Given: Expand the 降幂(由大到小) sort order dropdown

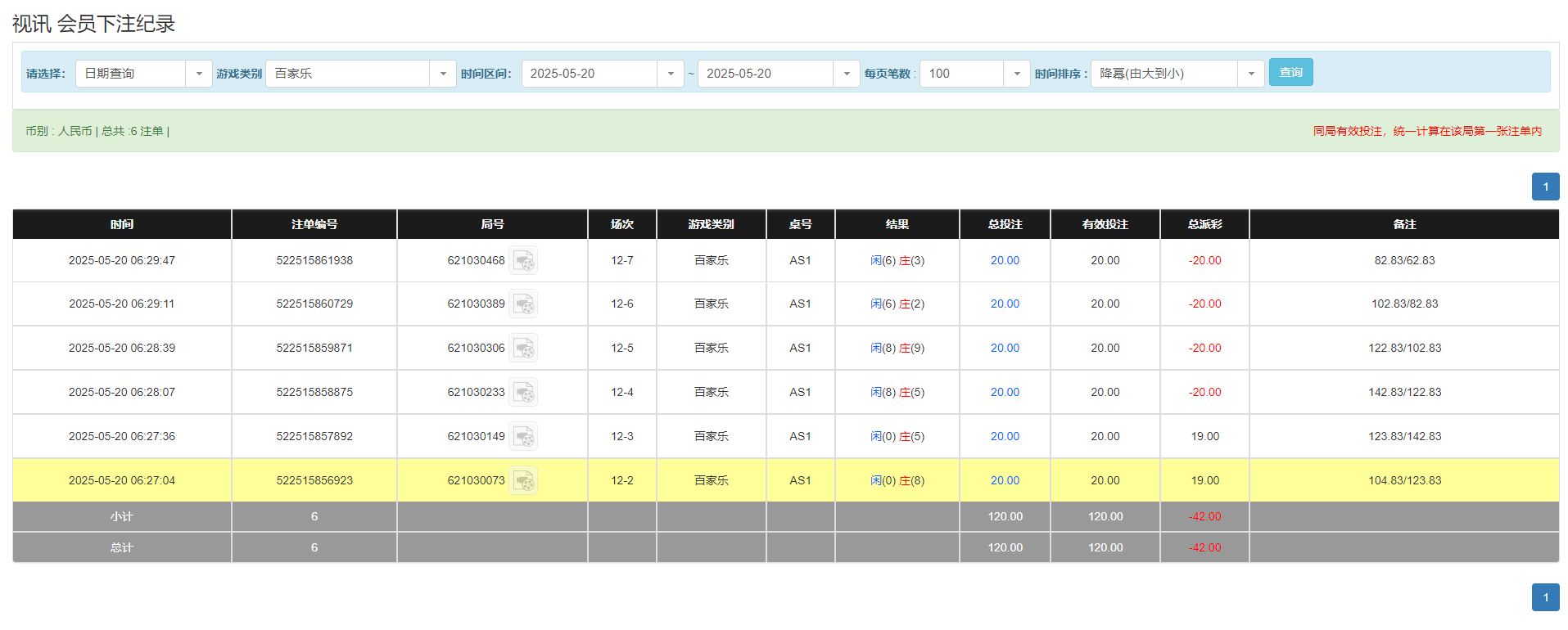Looking at the screenshot, I should pyautogui.click(x=1250, y=74).
